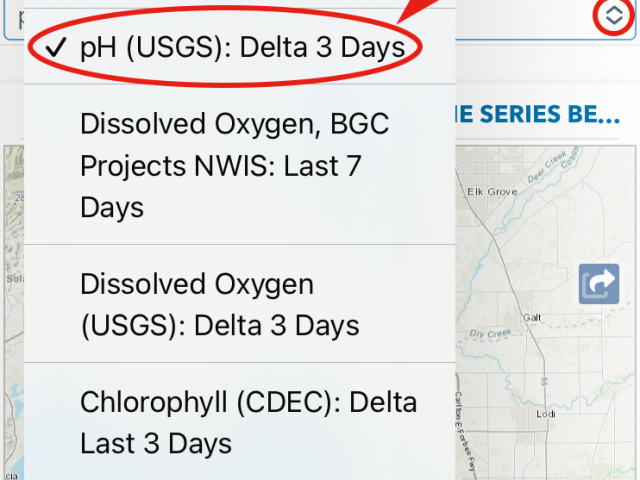The height and width of the screenshot is (480, 640).
Task: Click the up-down chevron dropdown icon
Action: [614, 16]
